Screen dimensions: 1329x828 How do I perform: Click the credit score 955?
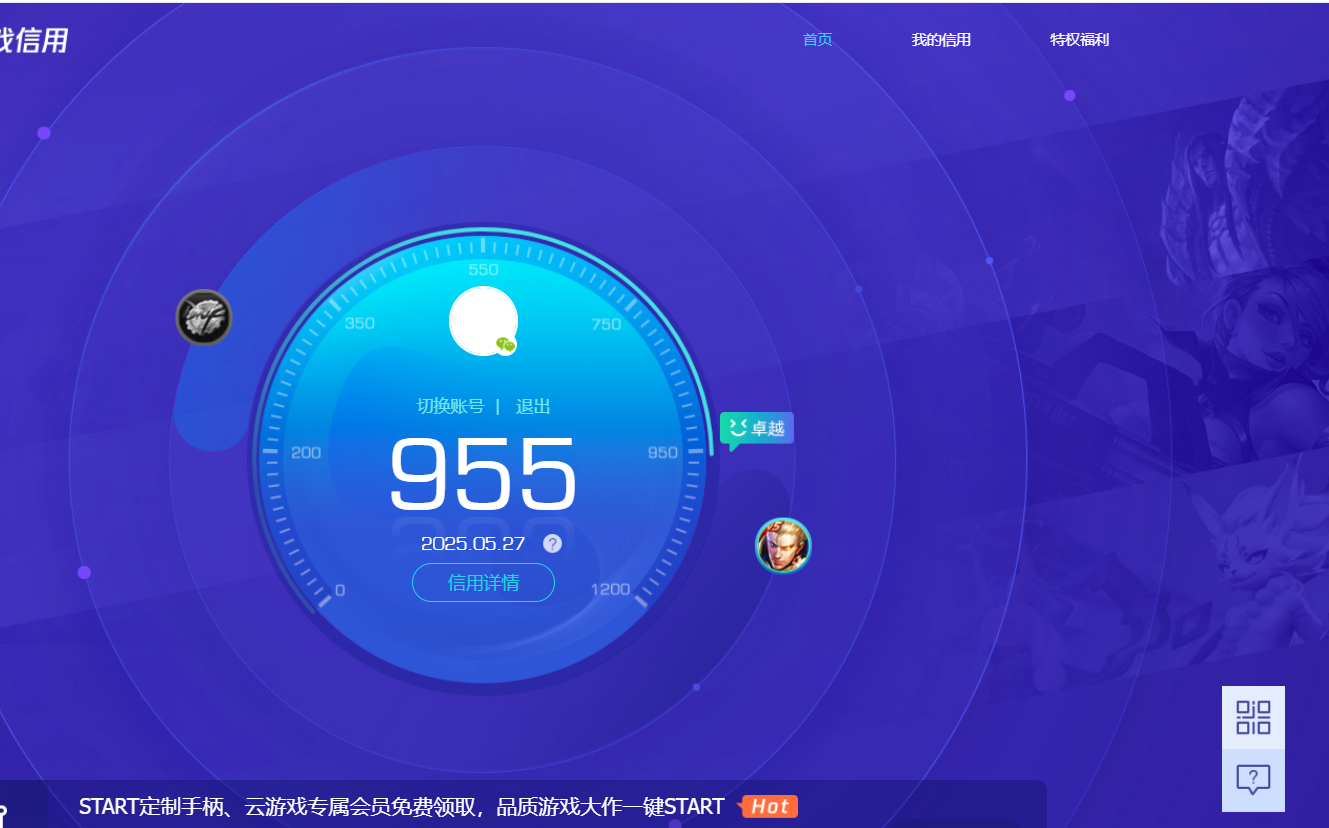coord(483,473)
